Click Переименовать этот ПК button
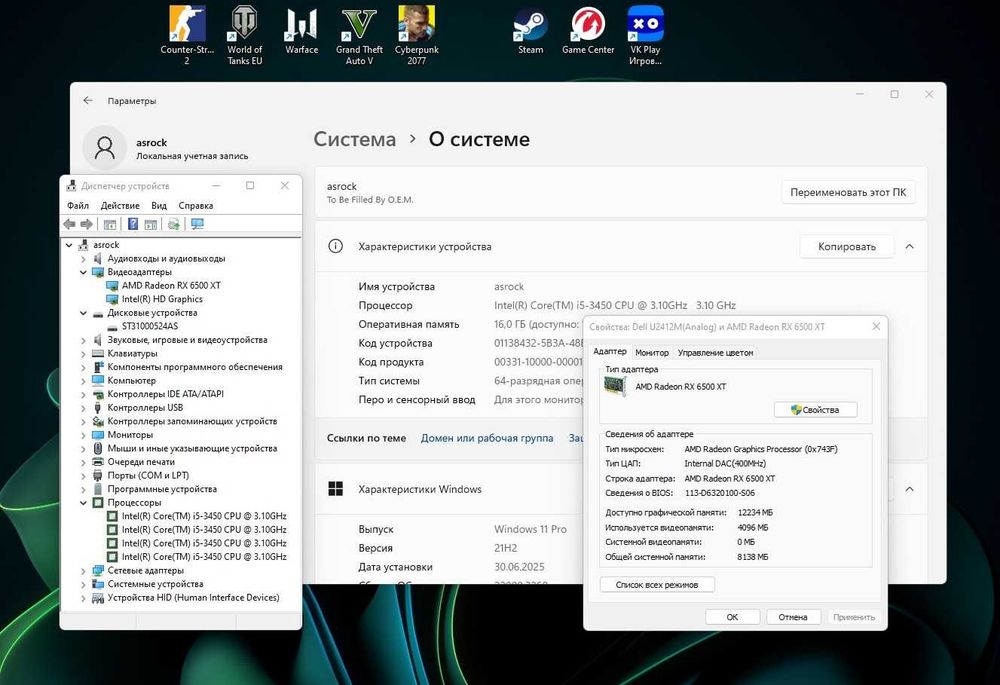Screen dimensions: 1000x685 click(848, 192)
